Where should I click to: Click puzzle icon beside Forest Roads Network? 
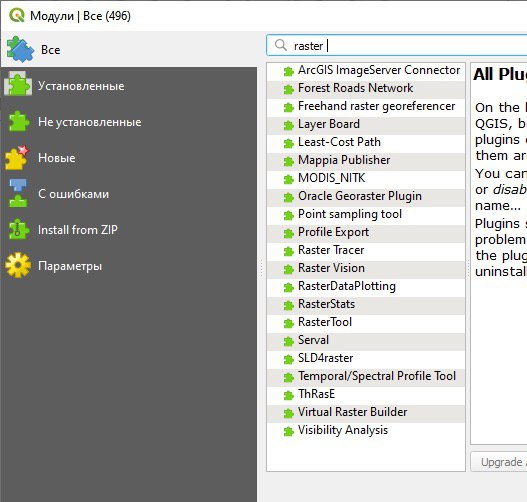click(x=288, y=89)
